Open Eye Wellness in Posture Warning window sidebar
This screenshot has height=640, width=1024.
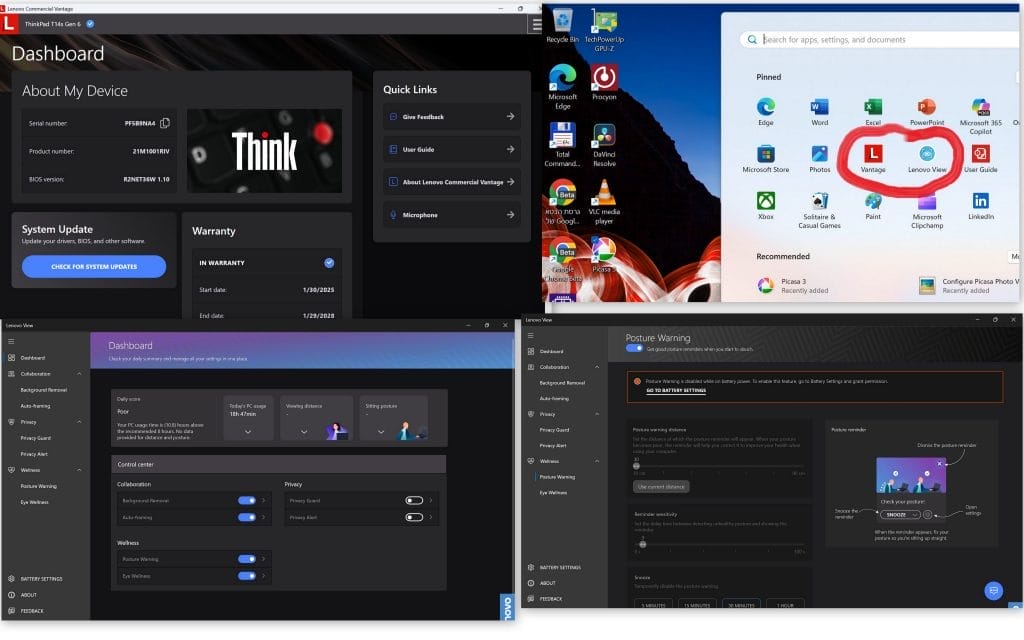coord(553,492)
